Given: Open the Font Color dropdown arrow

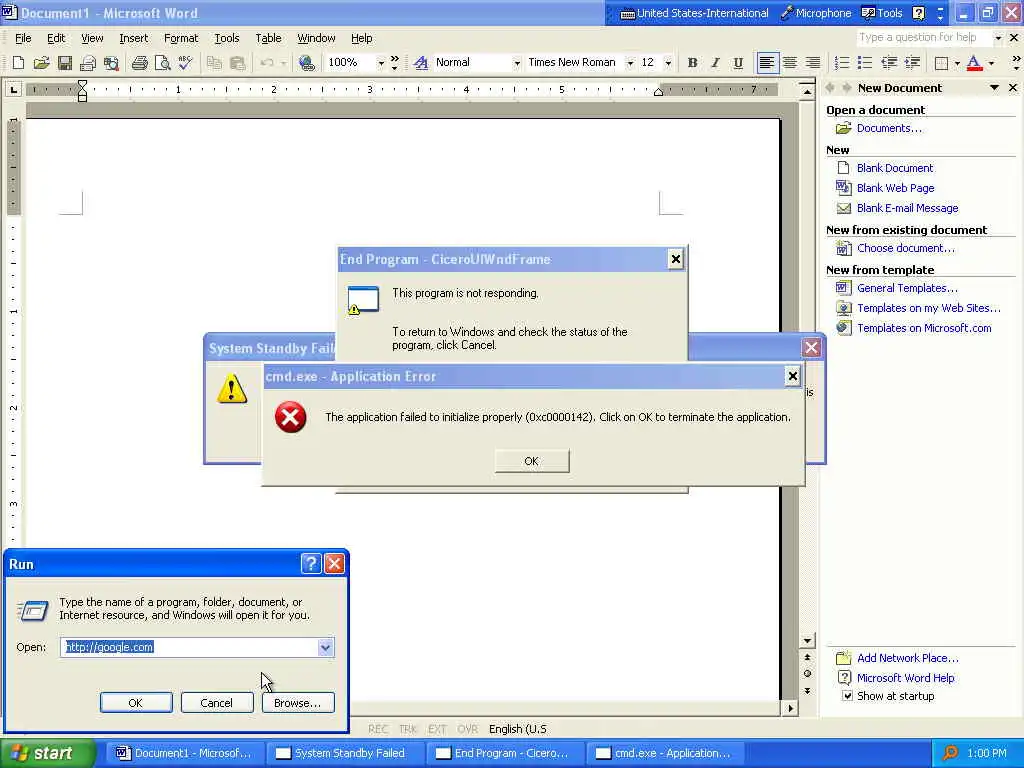Looking at the screenshot, I should tap(991, 63).
